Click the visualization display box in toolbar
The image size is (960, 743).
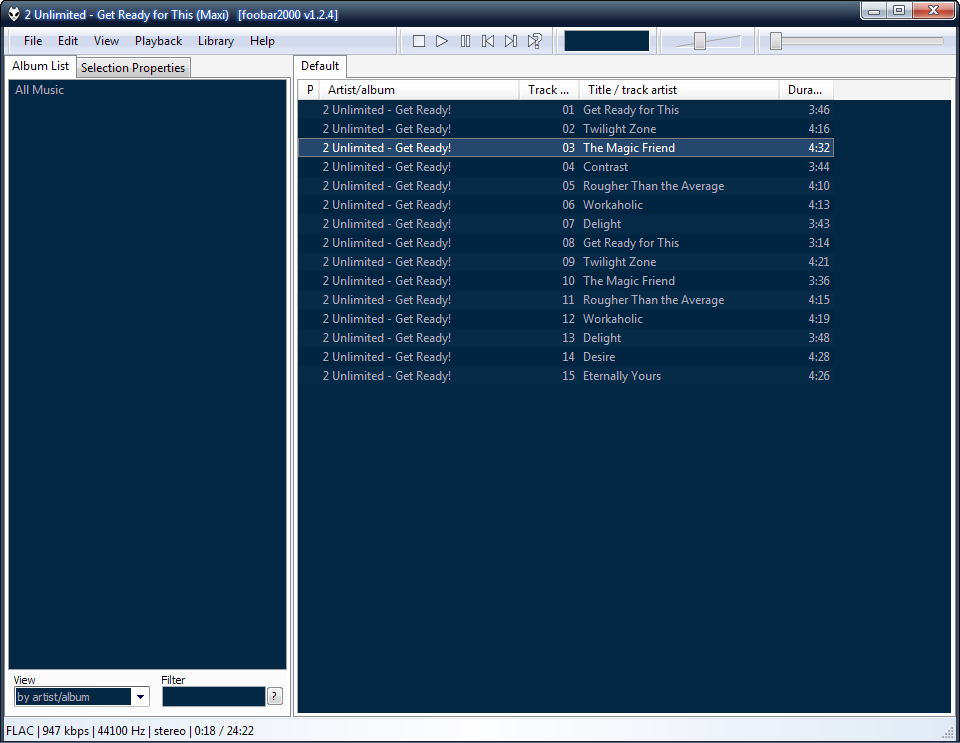606,41
